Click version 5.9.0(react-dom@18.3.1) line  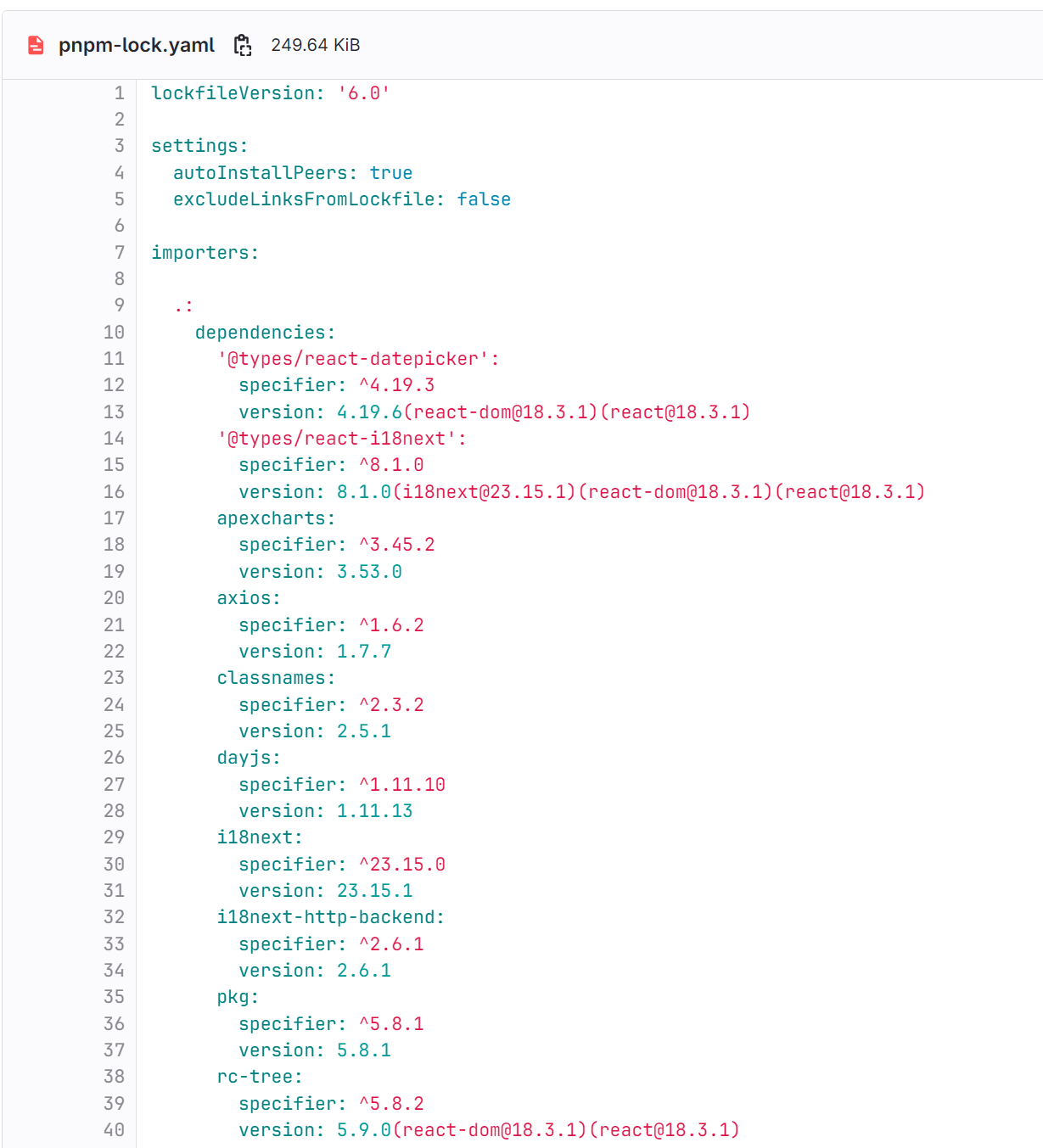point(490,1129)
